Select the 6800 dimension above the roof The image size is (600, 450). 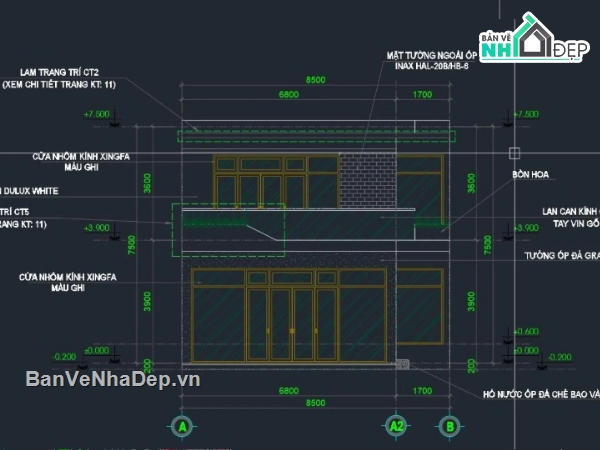pyautogui.click(x=289, y=95)
